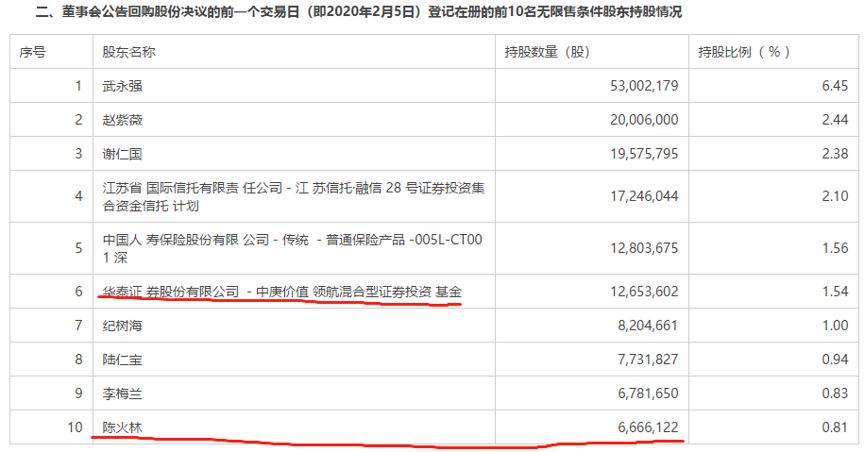This screenshot has width=865, height=452.
Task: Click share count 6,666,122
Action: (x=648, y=427)
